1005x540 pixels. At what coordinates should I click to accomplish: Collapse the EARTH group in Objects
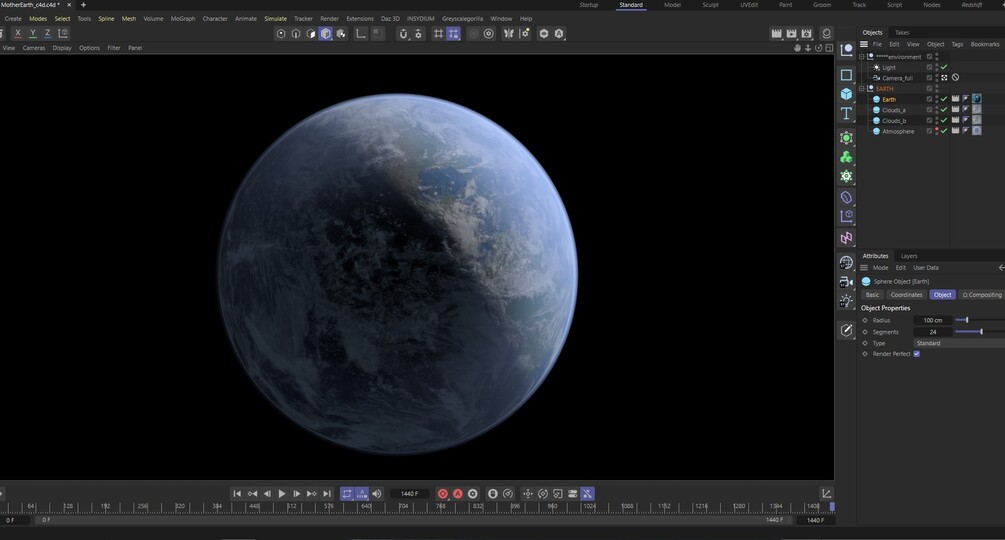[x=862, y=89]
